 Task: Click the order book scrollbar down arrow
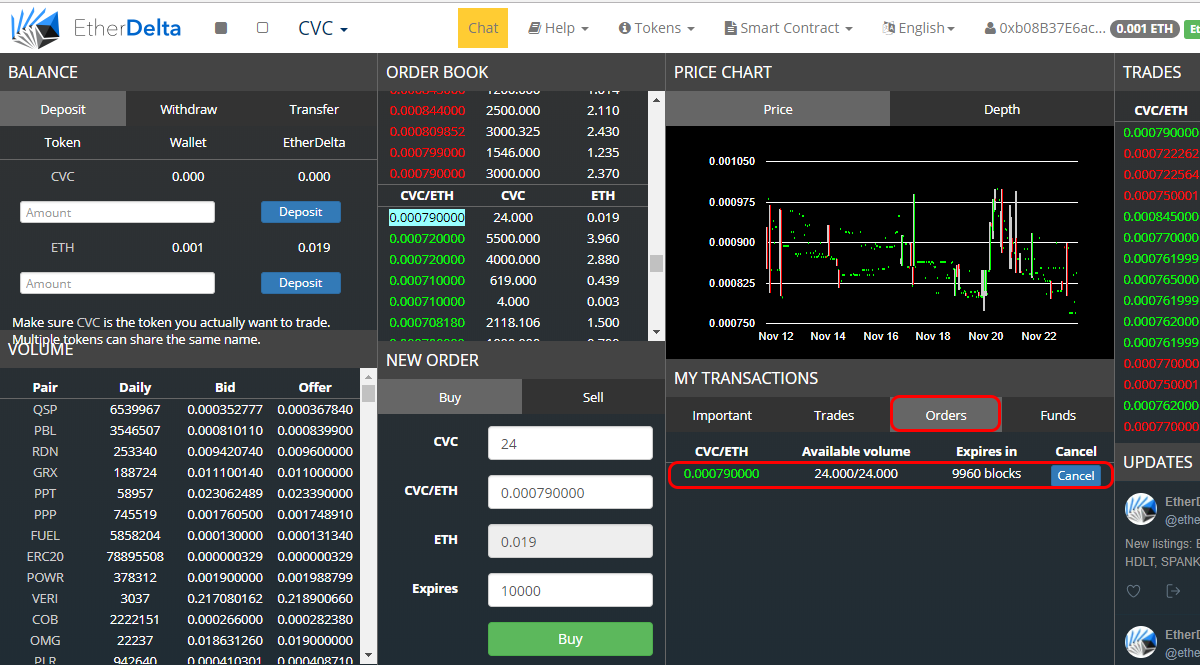pos(656,332)
